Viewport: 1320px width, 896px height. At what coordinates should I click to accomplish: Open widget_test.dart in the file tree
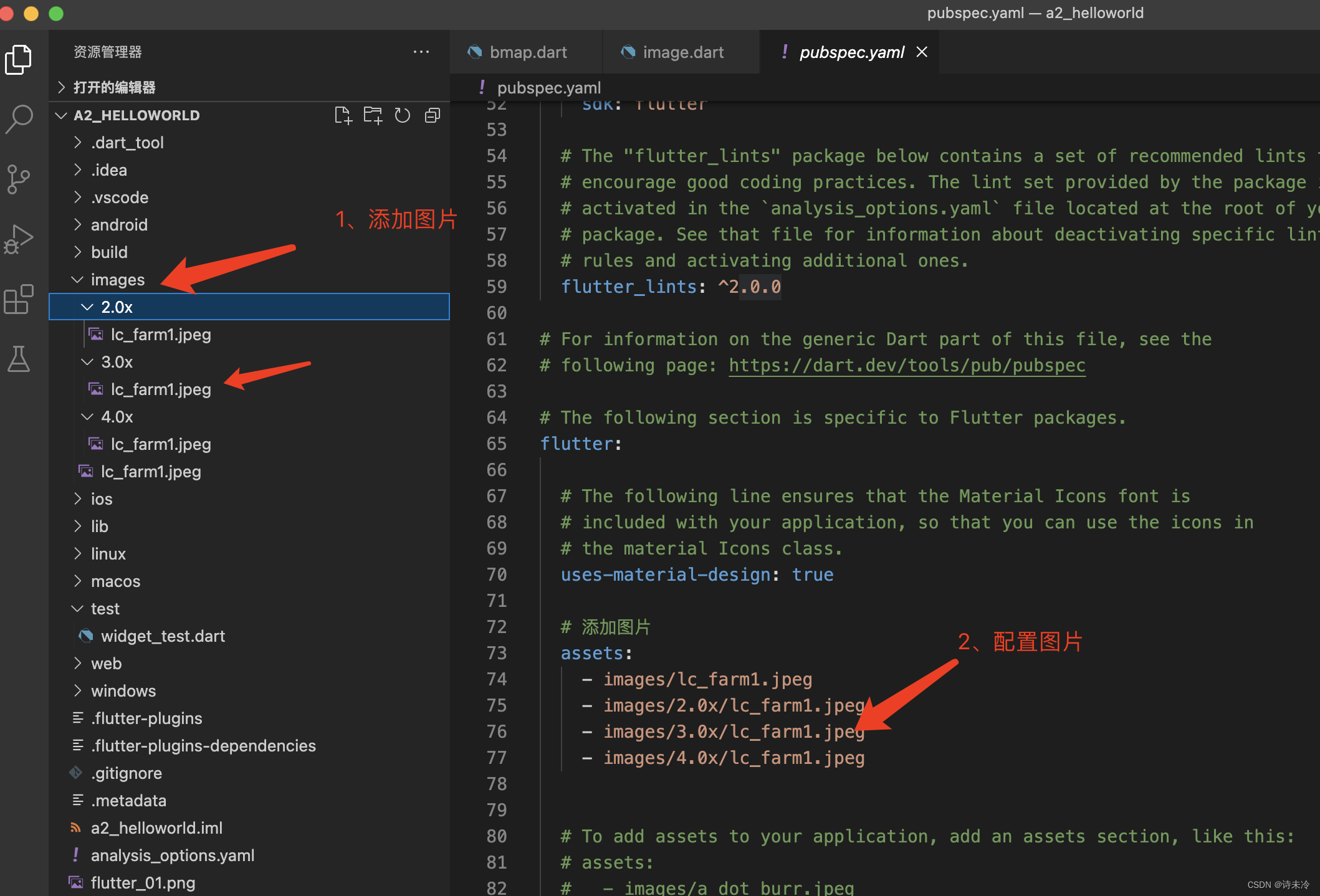click(x=162, y=636)
